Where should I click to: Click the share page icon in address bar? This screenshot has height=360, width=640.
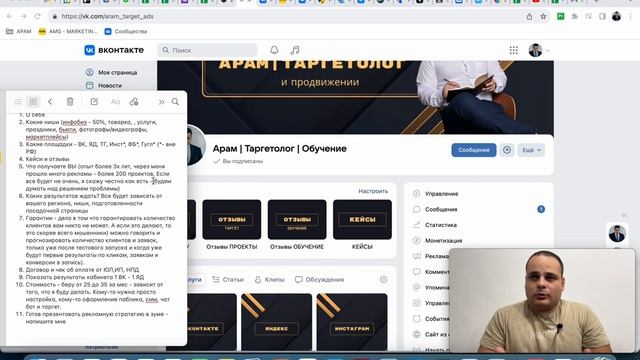529,16
